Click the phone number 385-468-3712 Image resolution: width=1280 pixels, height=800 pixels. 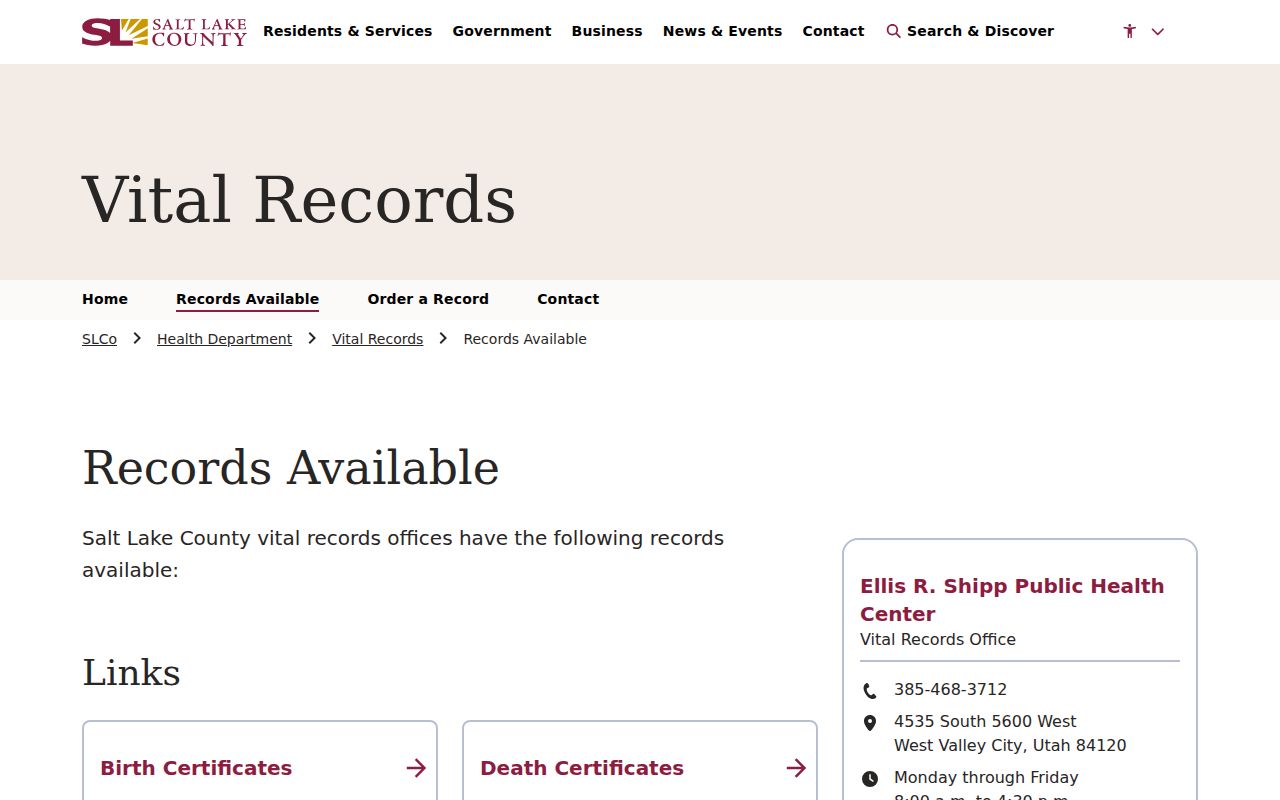[950, 690]
